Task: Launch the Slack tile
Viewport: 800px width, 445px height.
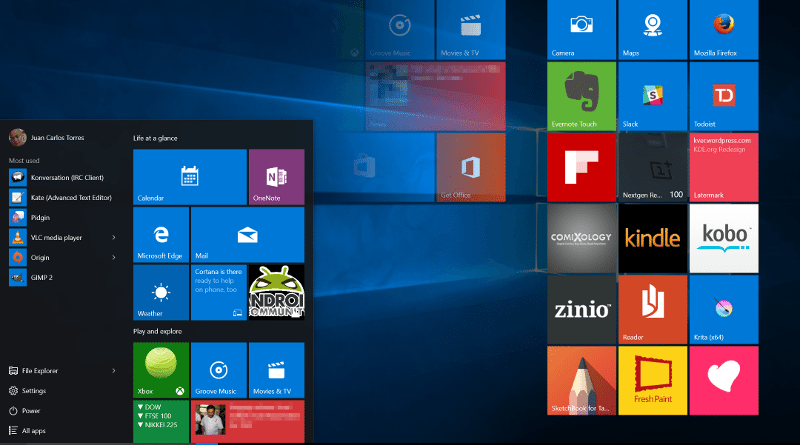Action: (653, 96)
